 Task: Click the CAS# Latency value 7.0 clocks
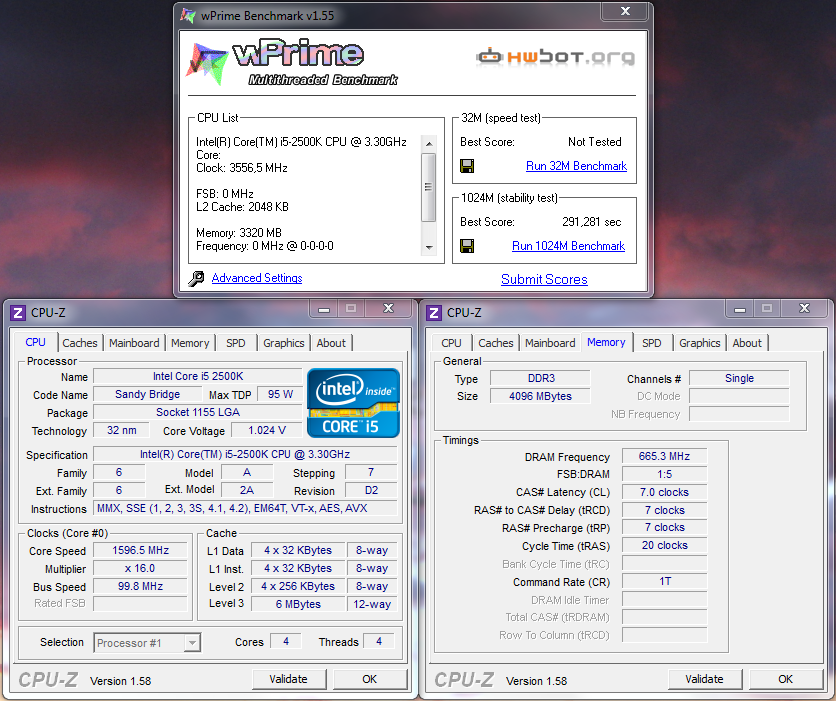coord(664,493)
